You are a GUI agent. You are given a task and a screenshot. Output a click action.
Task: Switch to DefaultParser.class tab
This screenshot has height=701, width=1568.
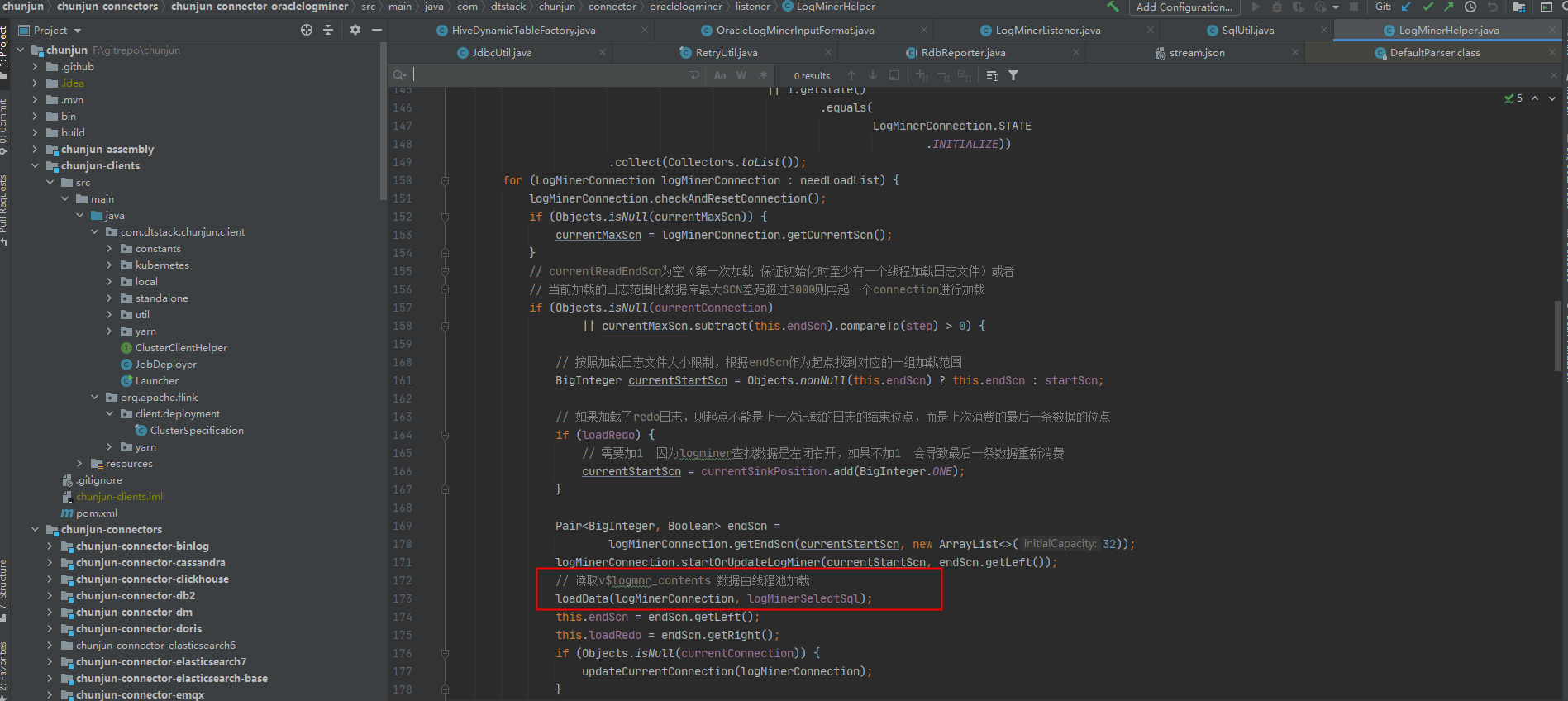pos(1434,52)
